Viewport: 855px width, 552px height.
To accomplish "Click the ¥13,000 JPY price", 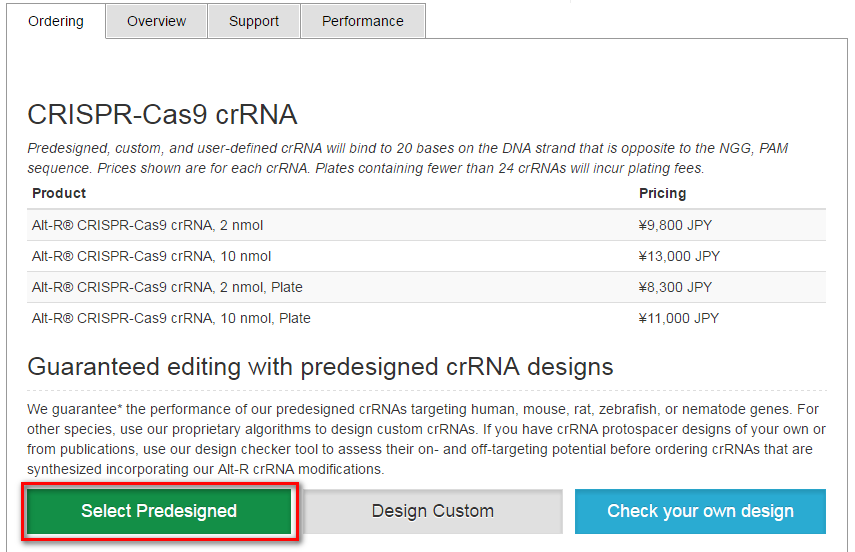I will coord(679,256).
